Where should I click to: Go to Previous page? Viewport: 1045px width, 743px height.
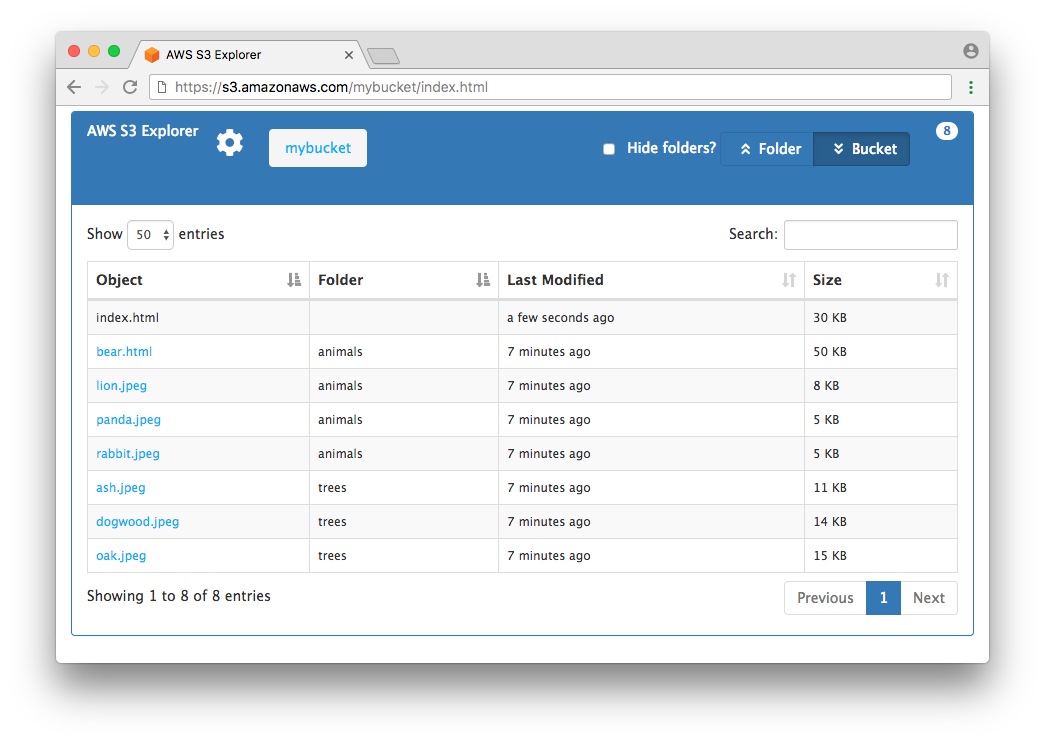pyautogui.click(x=825, y=598)
